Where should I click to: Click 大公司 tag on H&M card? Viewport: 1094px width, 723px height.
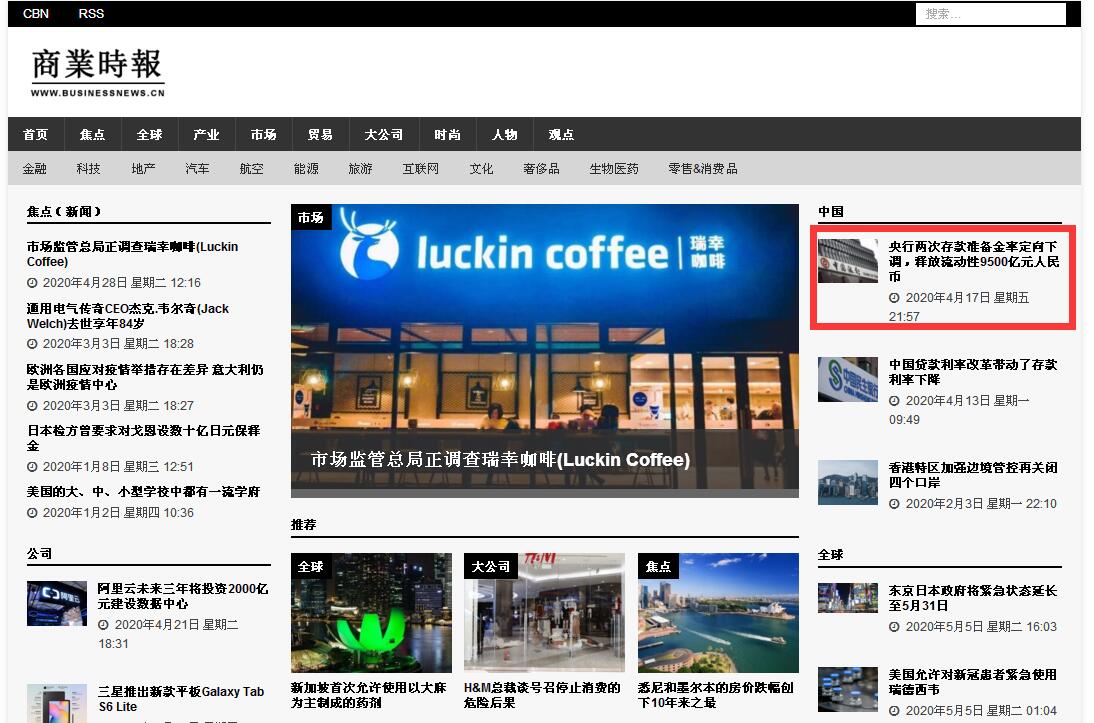(x=490, y=566)
